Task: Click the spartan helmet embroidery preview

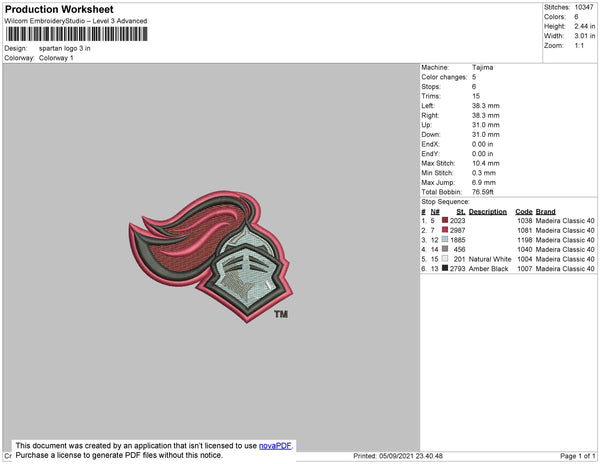Action: (210, 256)
